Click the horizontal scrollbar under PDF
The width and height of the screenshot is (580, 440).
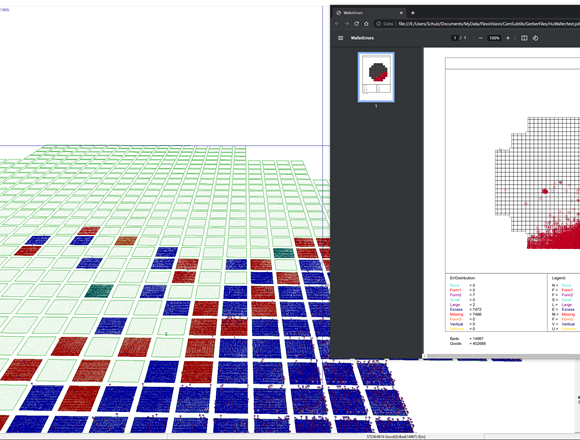(501, 356)
